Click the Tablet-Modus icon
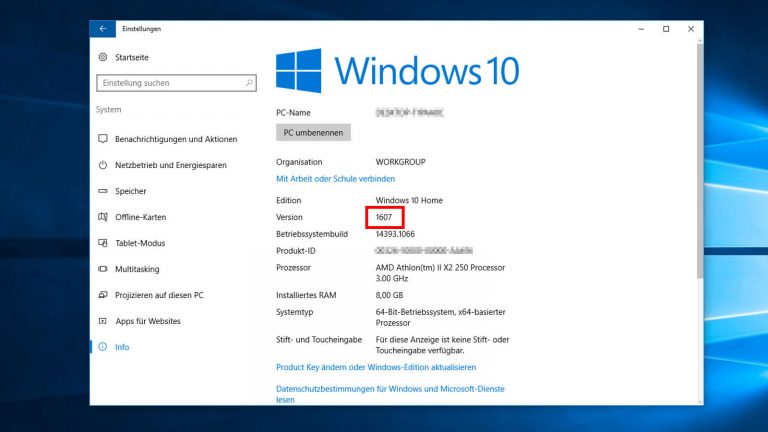This screenshot has height=432, width=768. click(x=103, y=243)
